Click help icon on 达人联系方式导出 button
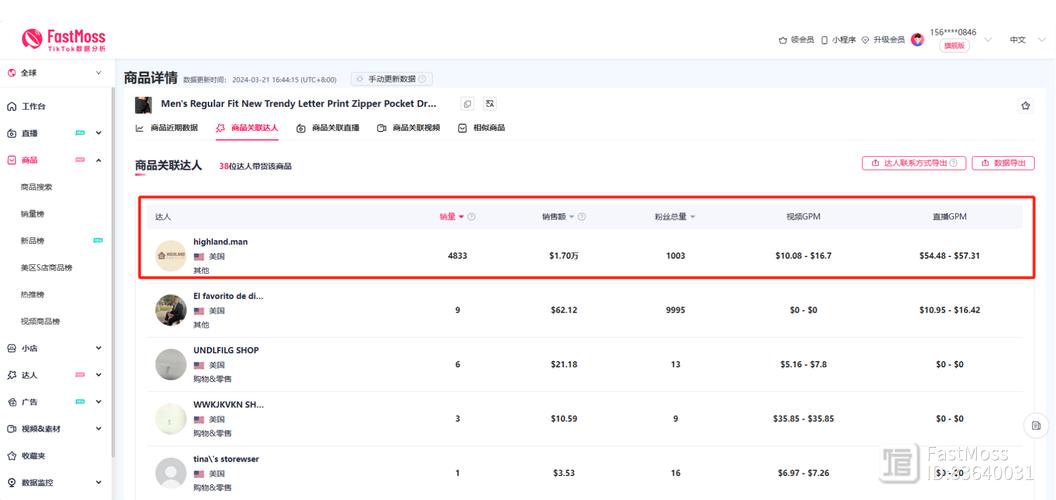Screen dimensions: 1056x500 tap(954, 163)
